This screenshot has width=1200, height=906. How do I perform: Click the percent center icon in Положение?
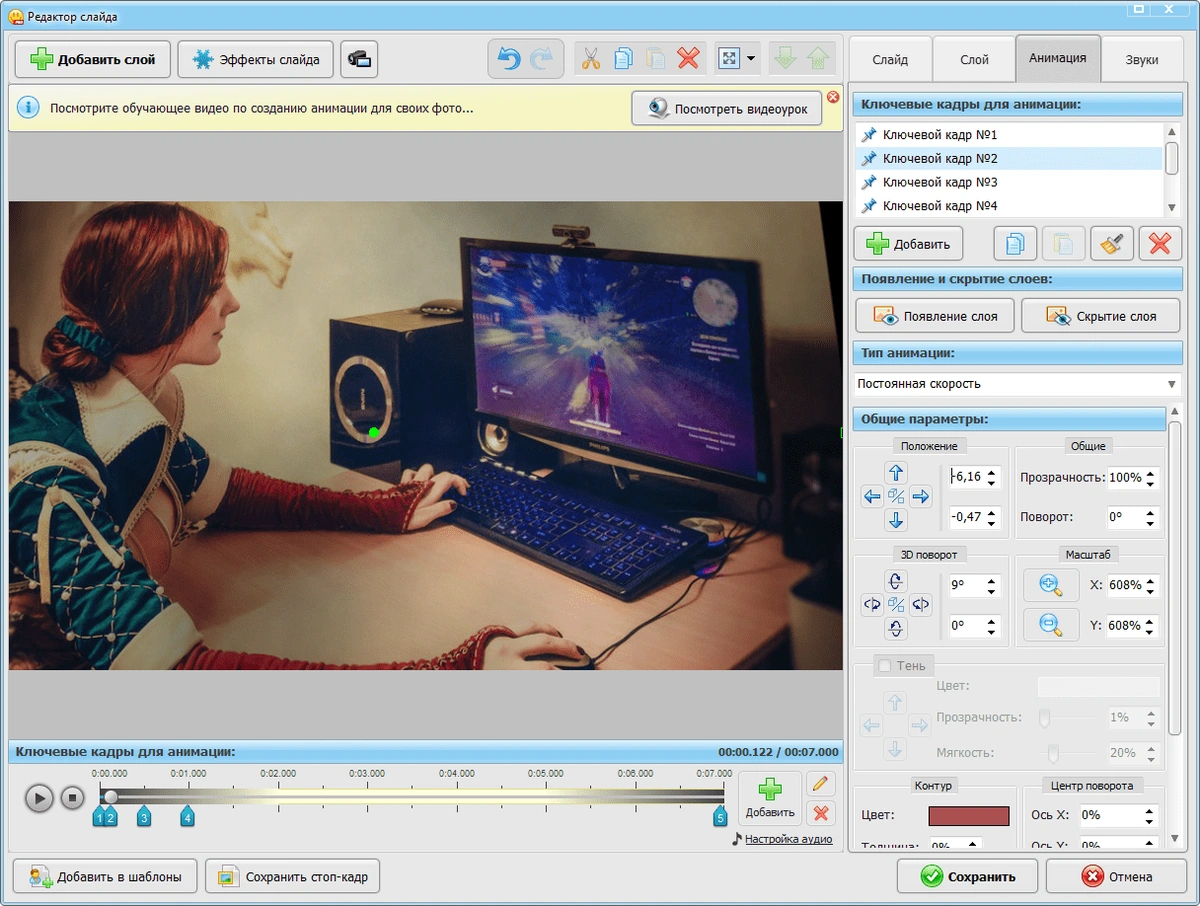point(896,496)
